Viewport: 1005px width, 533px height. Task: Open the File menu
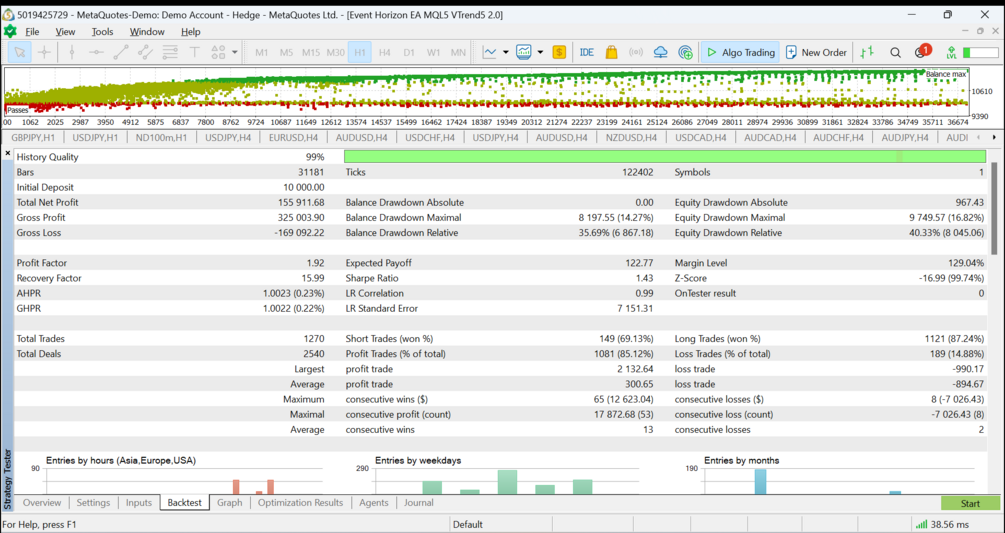coord(32,31)
